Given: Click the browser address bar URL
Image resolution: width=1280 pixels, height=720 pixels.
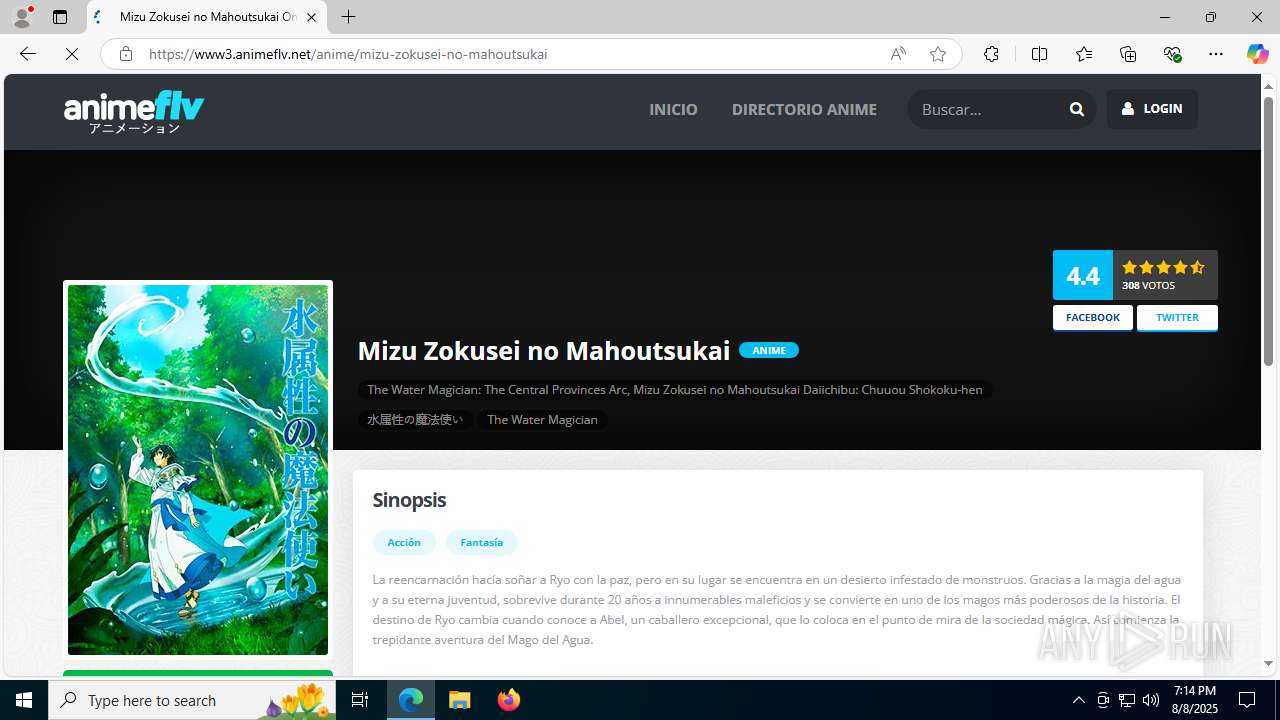Looking at the screenshot, I should (348, 54).
